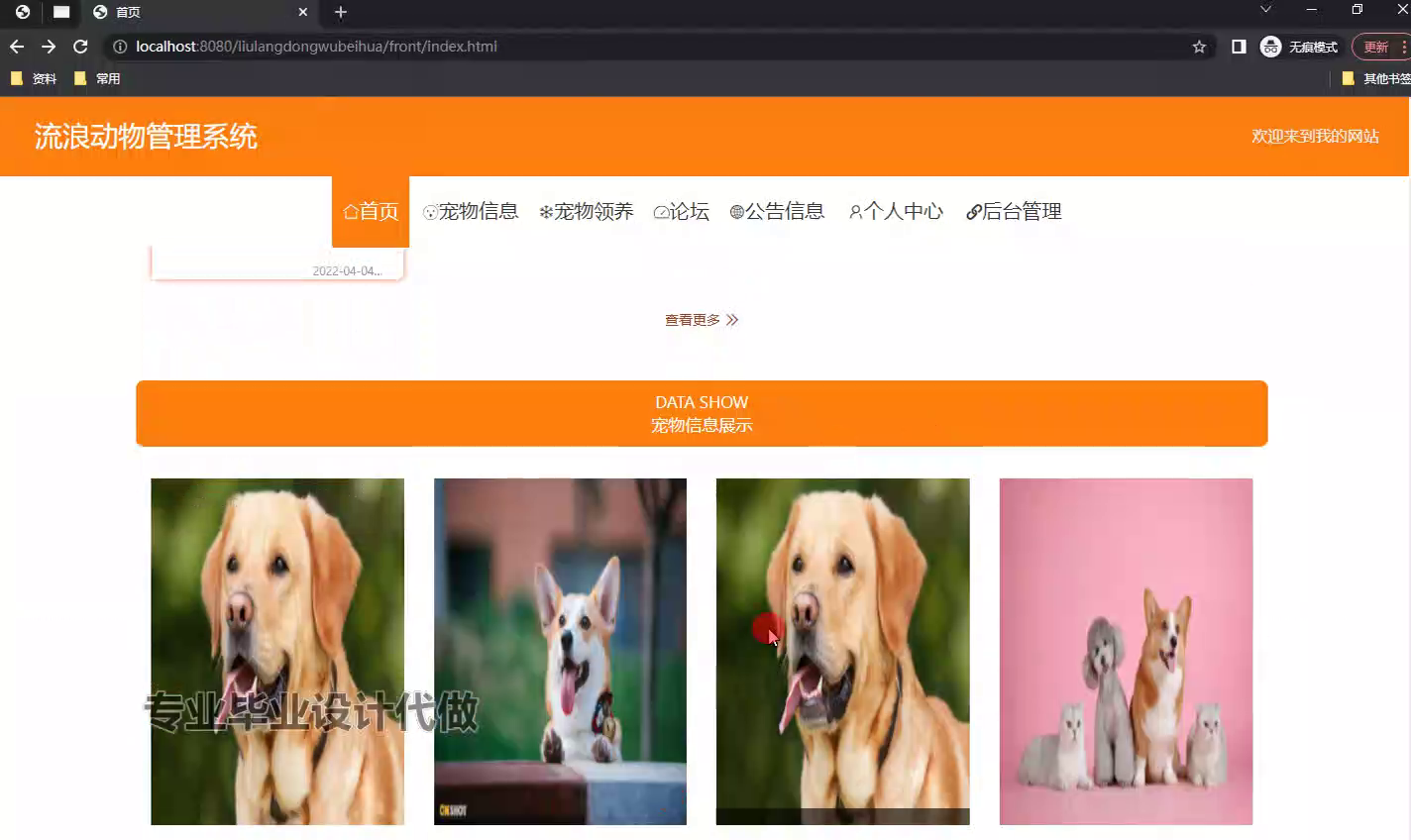
Task: Open the 公告信息 navigation item
Action: click(x=777, y=211)
